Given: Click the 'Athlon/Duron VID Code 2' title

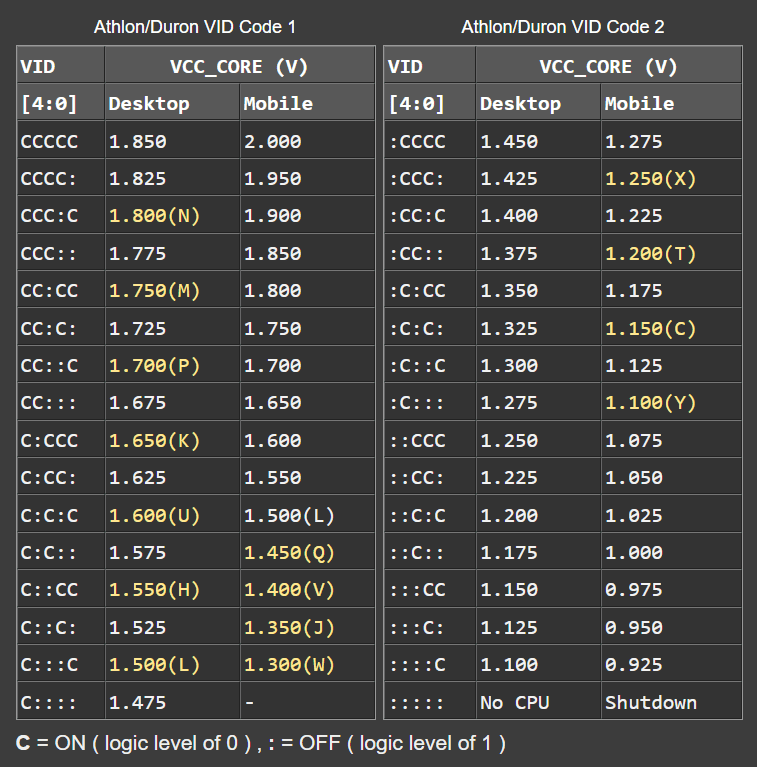Looking at the screenshot, I should [562, 27].
